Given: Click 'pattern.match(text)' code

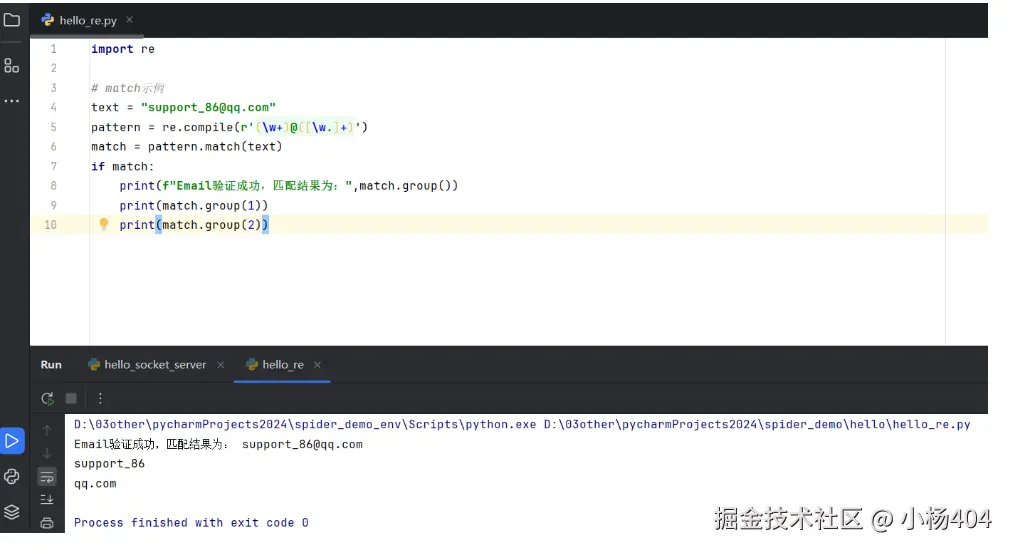Looking at the screenshot, I should pos(215,147).
